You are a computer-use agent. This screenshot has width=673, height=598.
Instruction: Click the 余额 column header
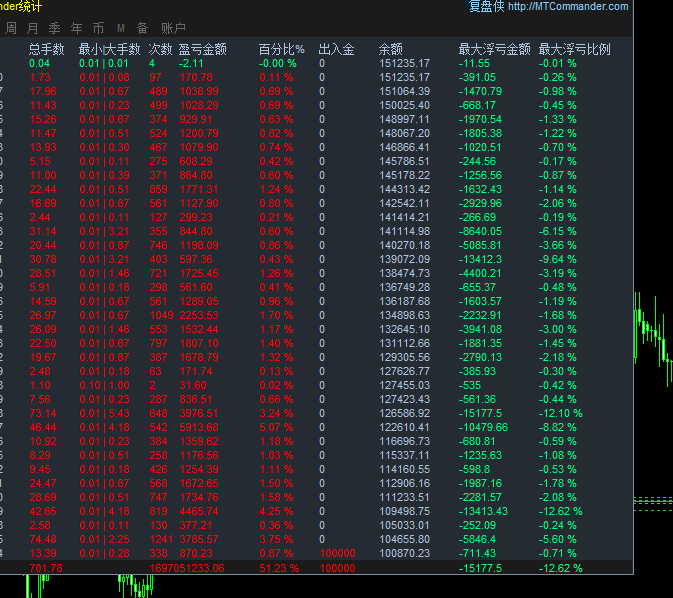click(391, 49)
